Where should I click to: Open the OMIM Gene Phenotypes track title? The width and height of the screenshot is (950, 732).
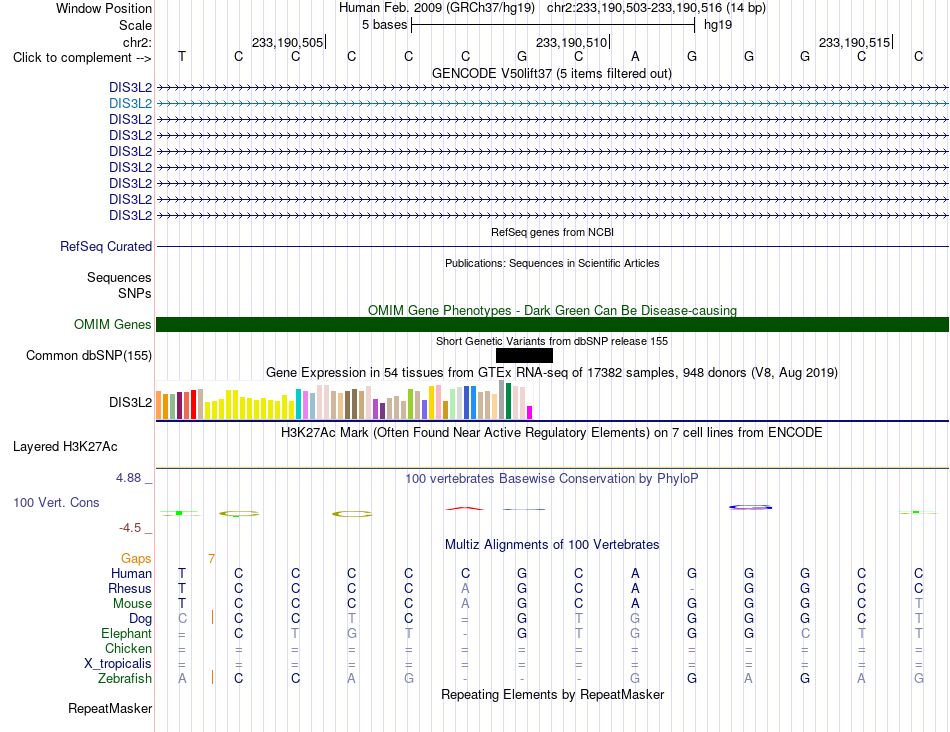[x=552, y=310]
